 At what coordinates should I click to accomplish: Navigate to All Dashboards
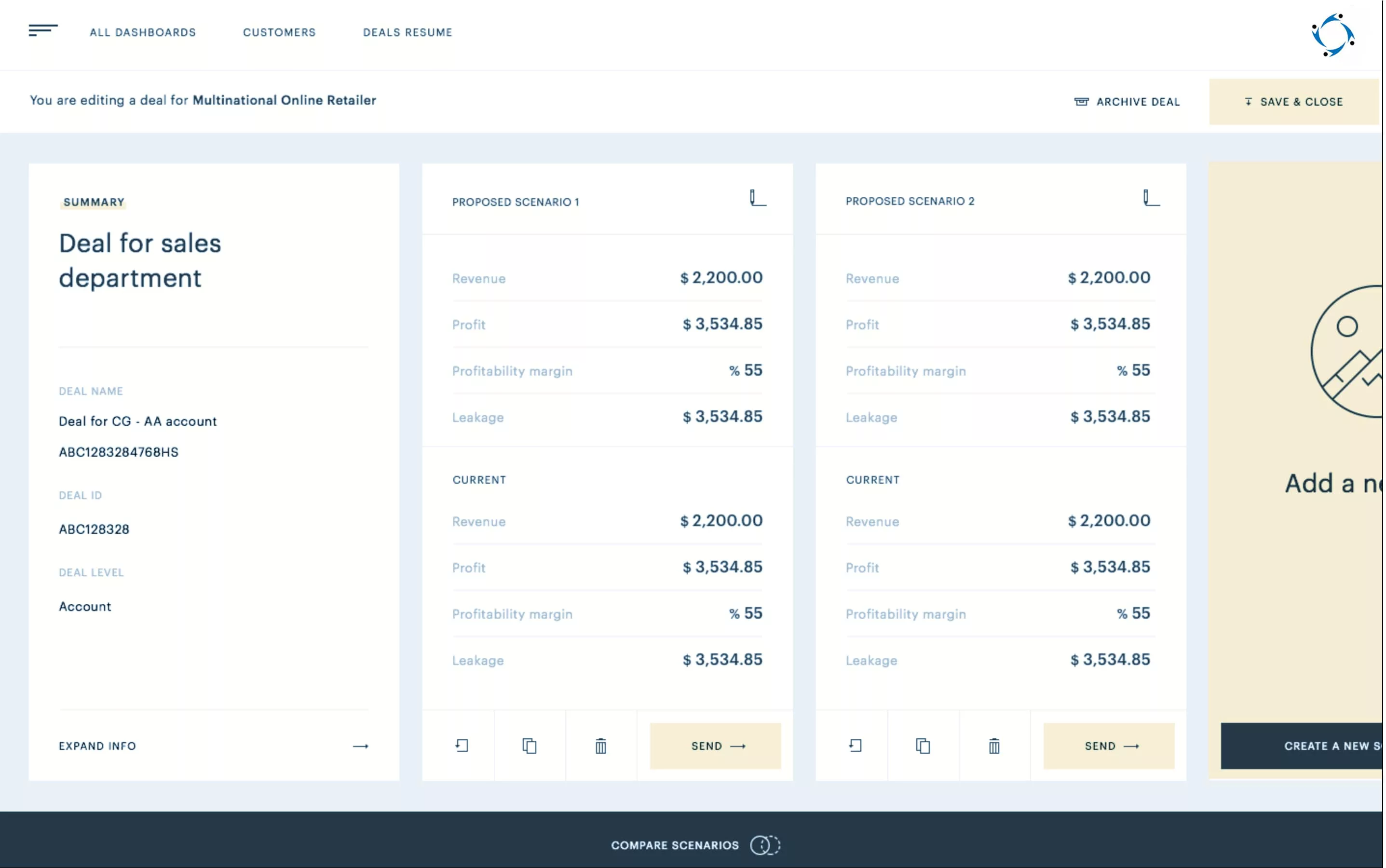coord(142,33)
